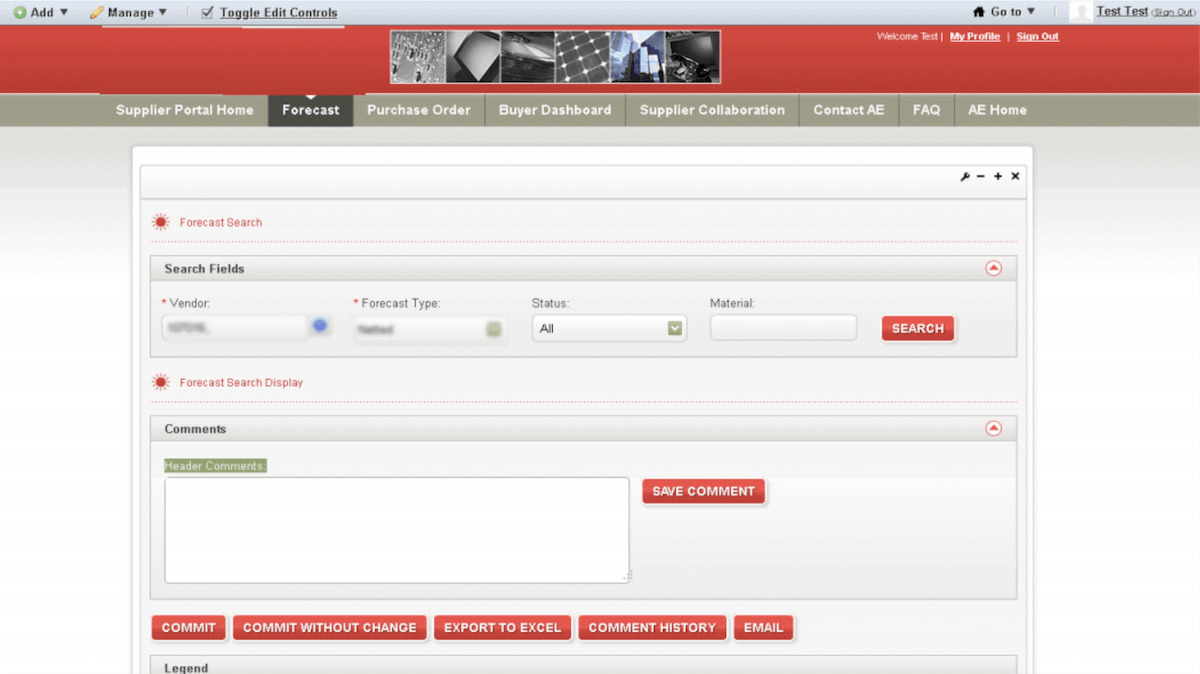
Task: Collapse the Comments section
Action: point(993,428)
